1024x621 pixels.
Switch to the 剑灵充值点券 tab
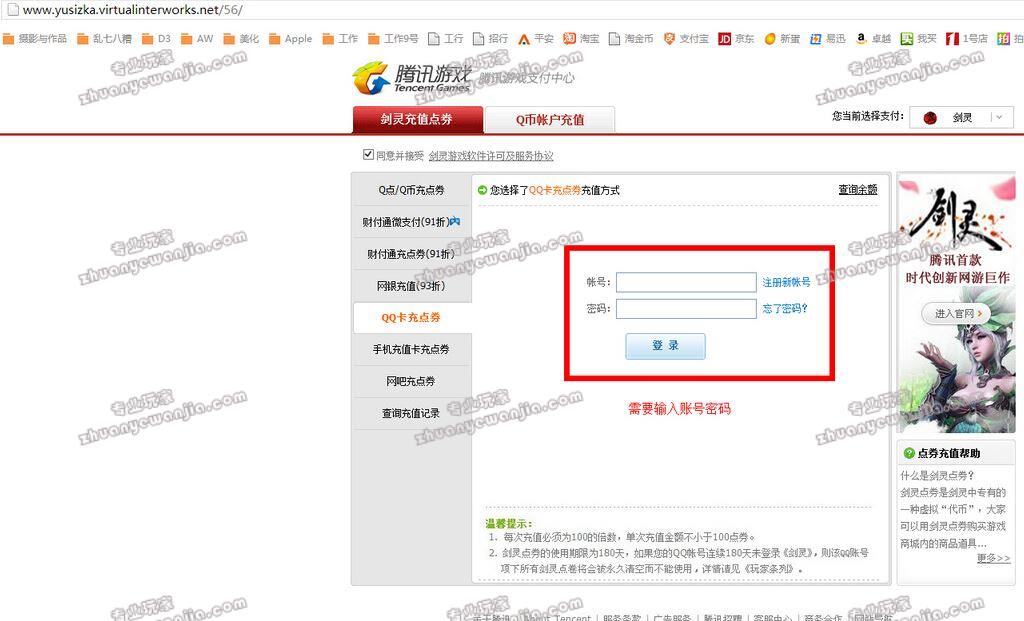pos(418,119)
